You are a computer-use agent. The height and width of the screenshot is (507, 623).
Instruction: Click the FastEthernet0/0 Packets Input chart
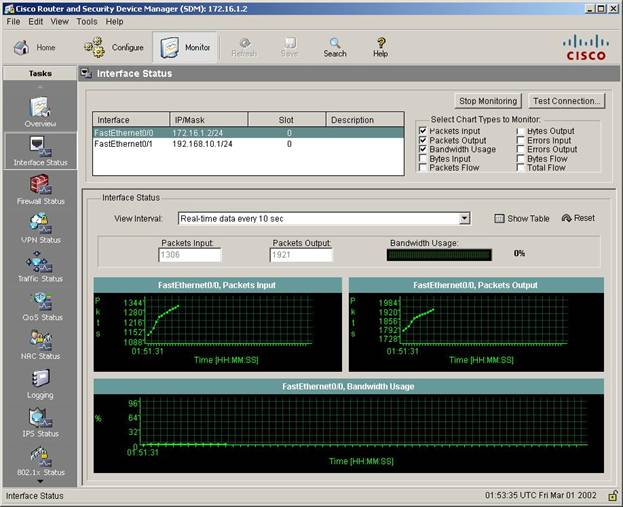[x=218, y=325]
